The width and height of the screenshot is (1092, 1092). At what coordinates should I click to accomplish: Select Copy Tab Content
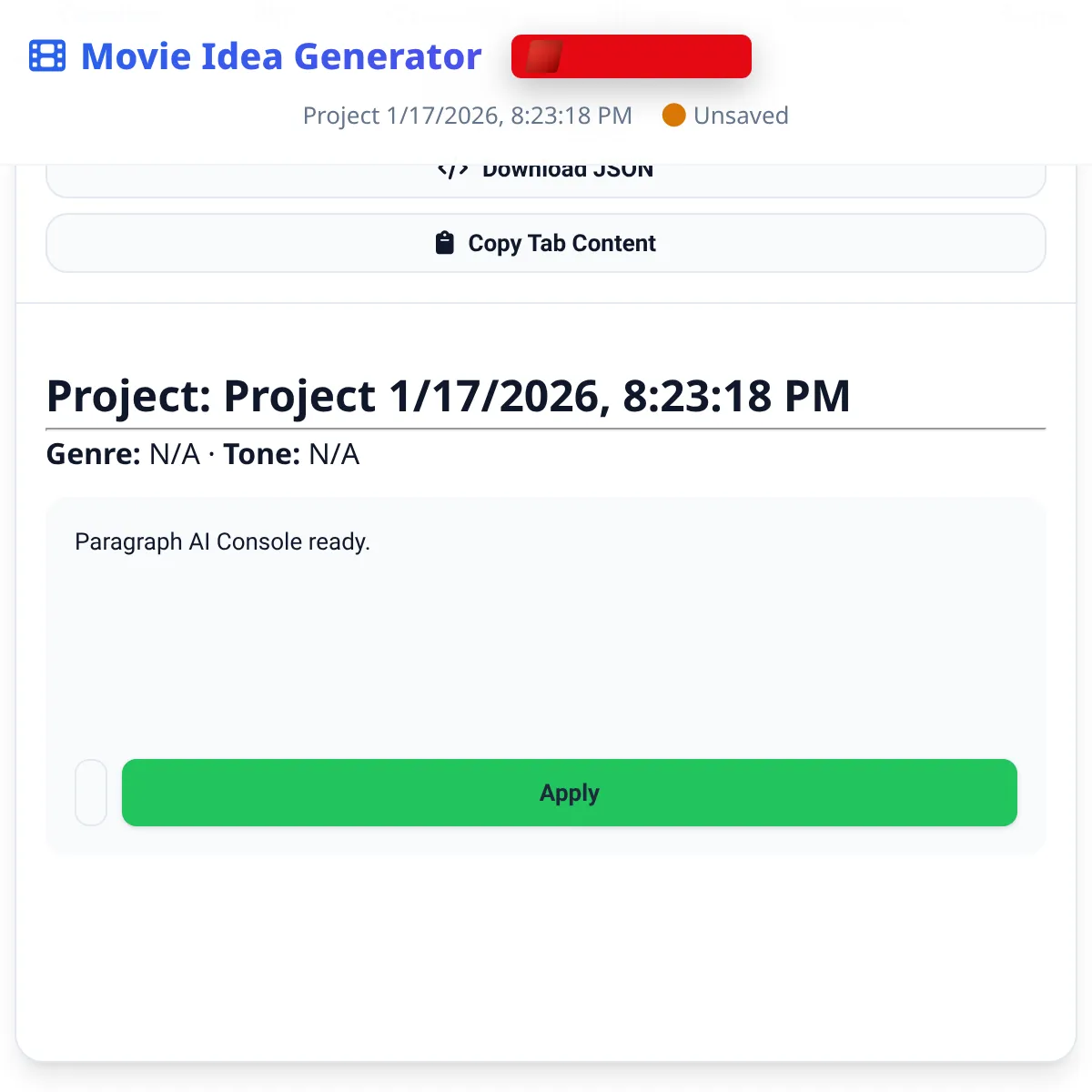coord(545,243)
